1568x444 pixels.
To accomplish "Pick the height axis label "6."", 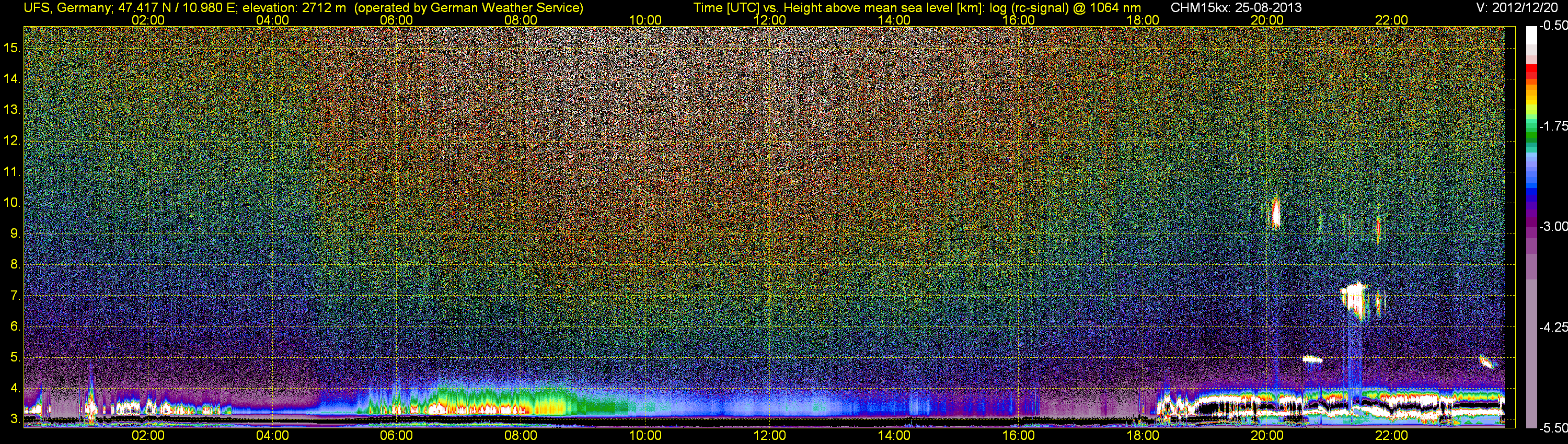I will coord(15,326).
